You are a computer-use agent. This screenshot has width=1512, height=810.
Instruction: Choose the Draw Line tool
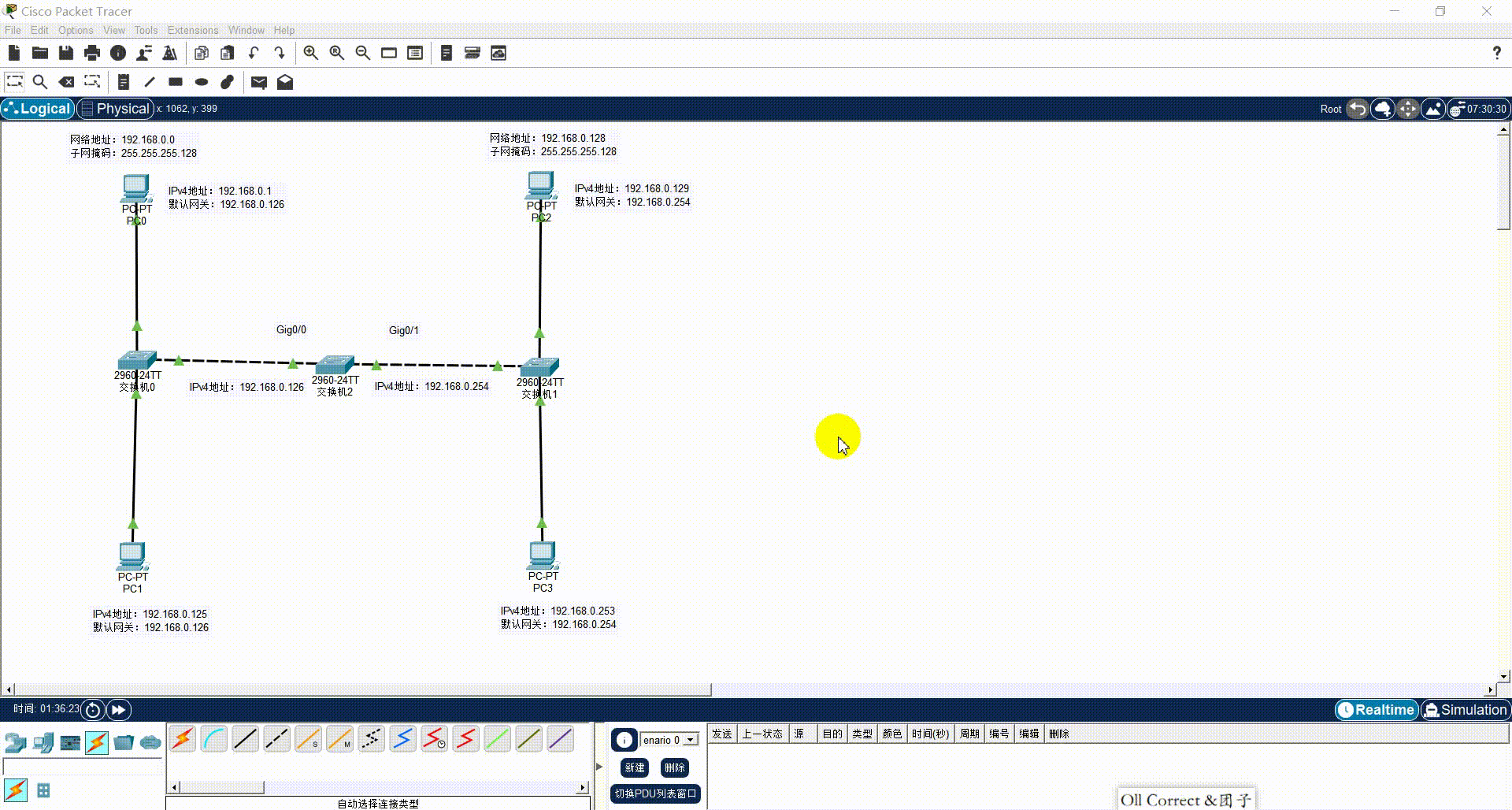pyautogui.click(x=150, y=81)
